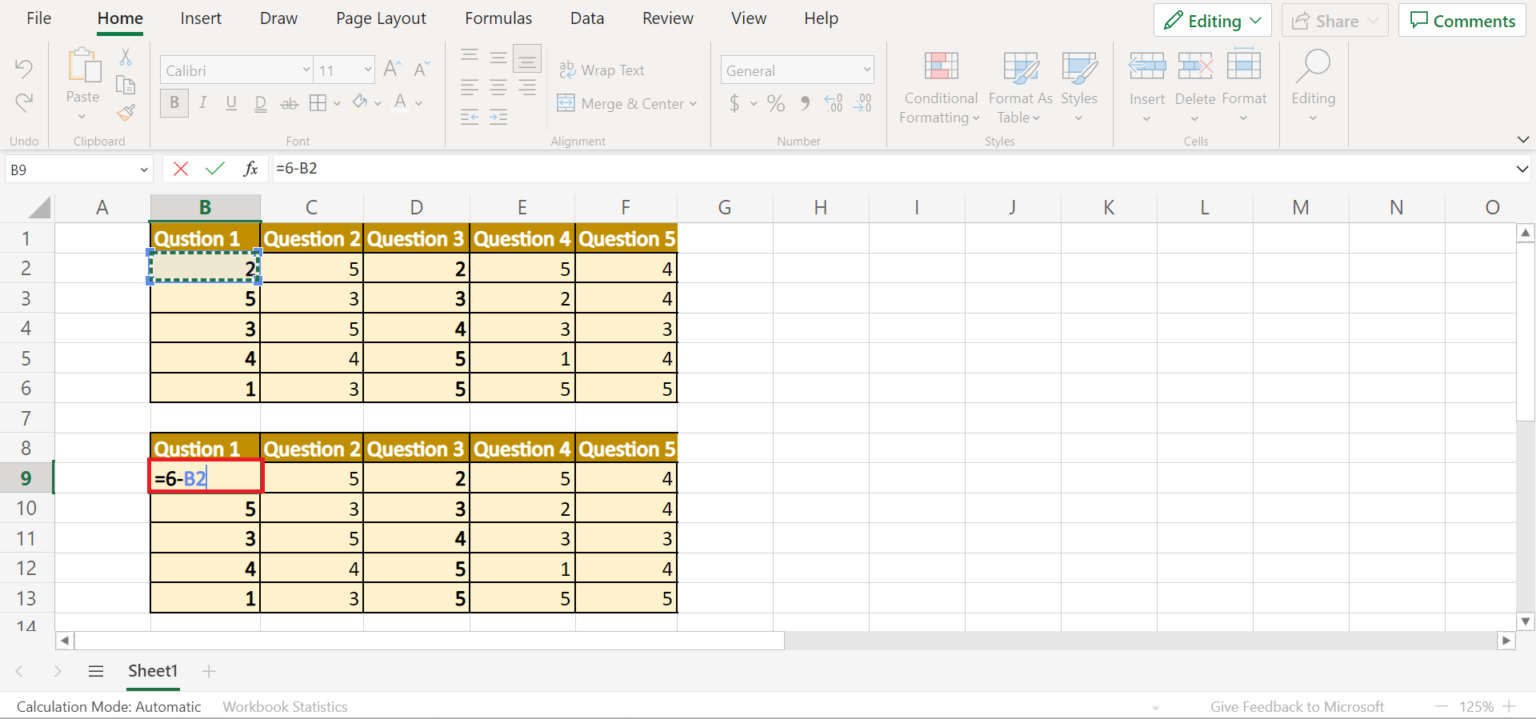The height and width of the screenshot is (719, 1536).
Task: Toggle Italic formatting
Action: pyautogui.click(x=203, y=103)
